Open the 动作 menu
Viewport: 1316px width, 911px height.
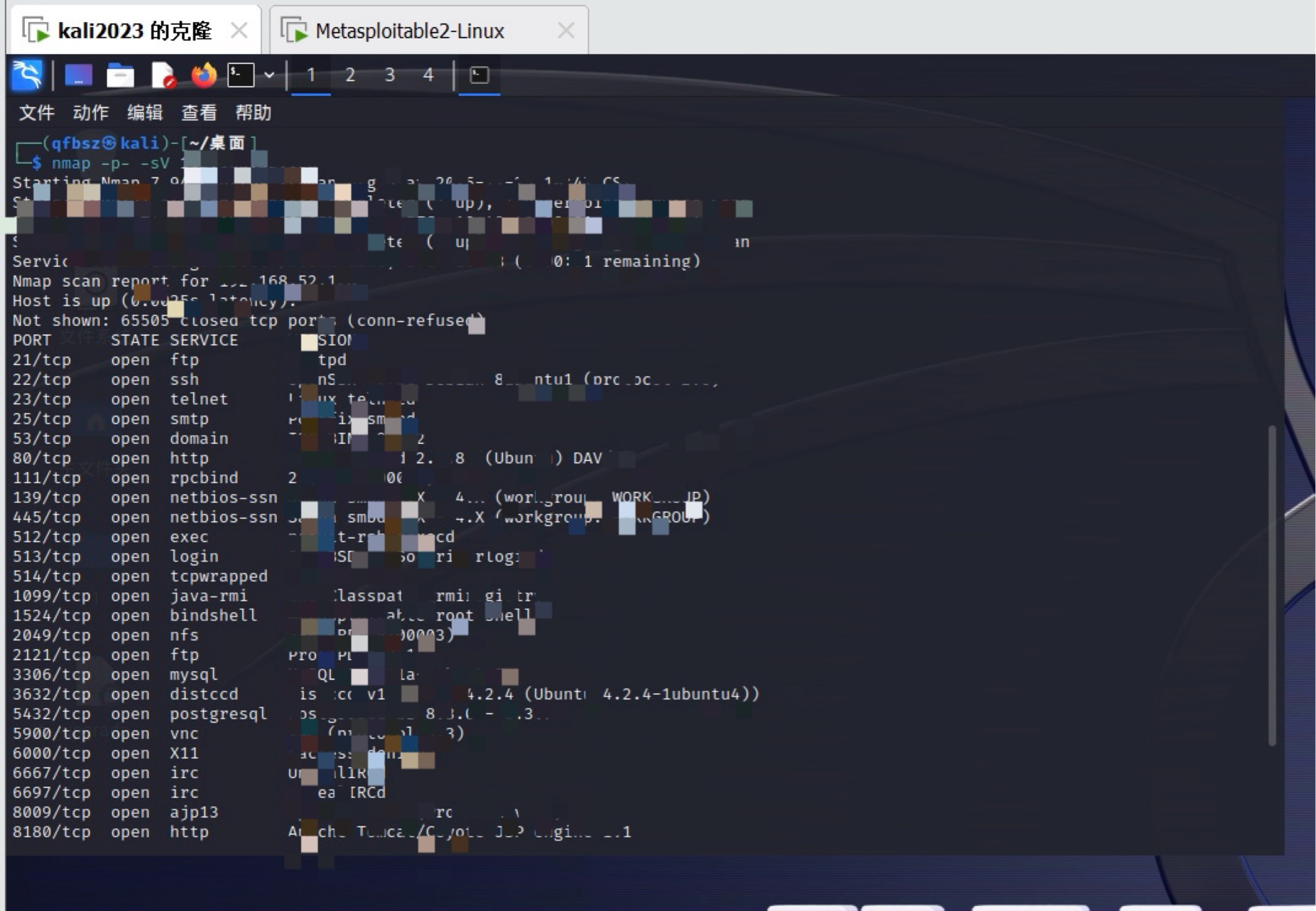point(91,113)
